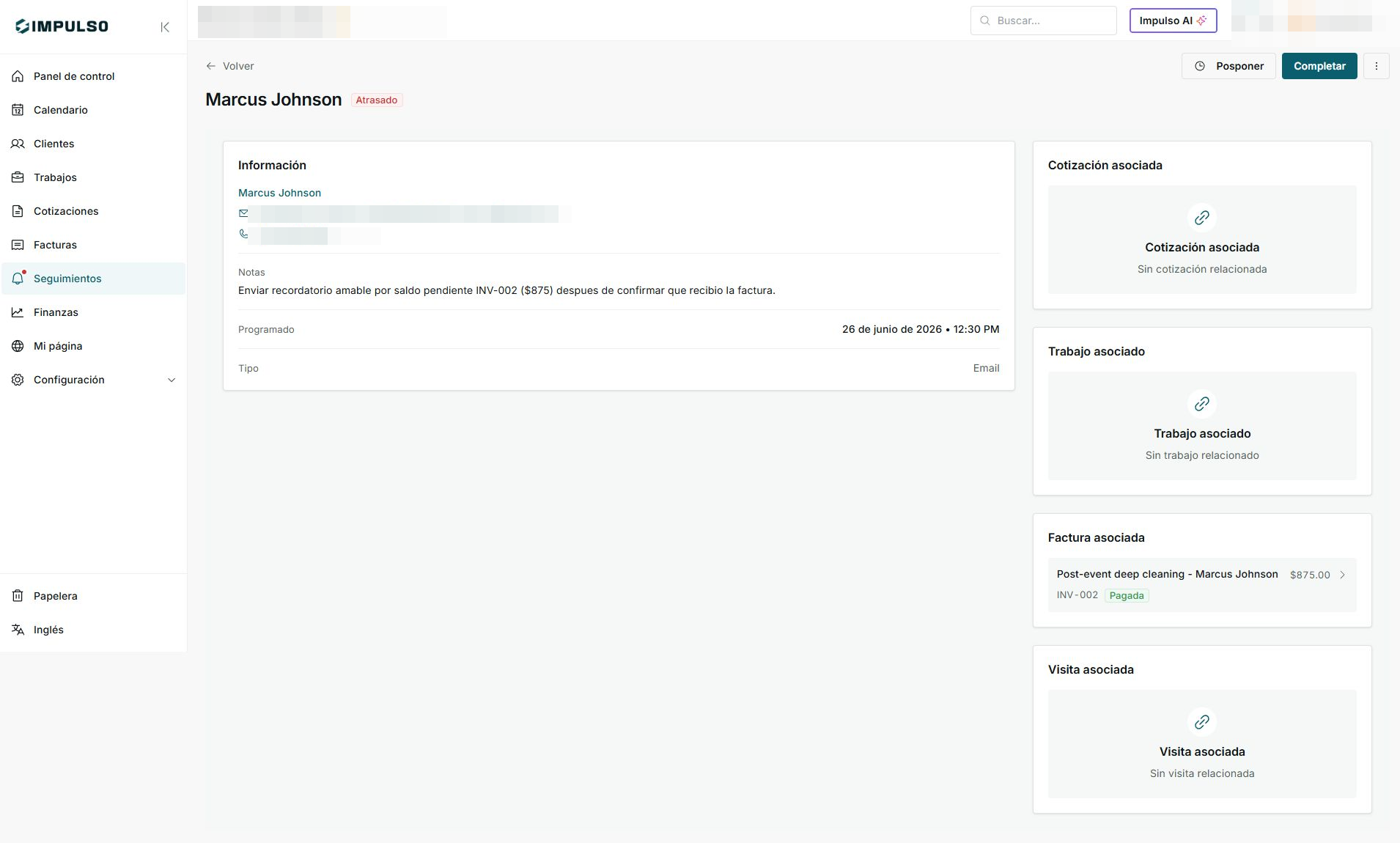Expand the Configuración chevron
The image size is (1400, 843).
coord(172,380)
